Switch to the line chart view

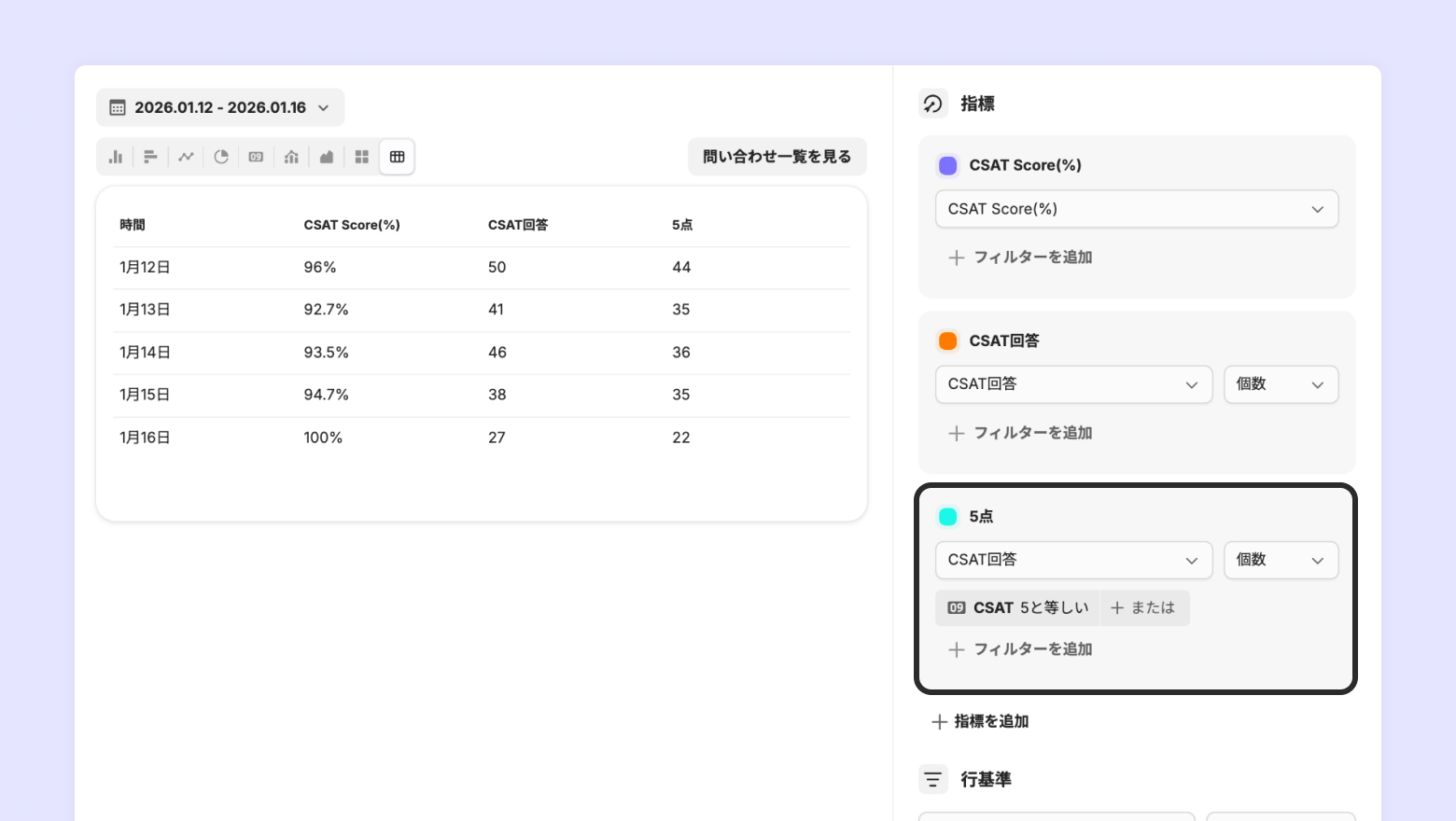pos(186,157)
